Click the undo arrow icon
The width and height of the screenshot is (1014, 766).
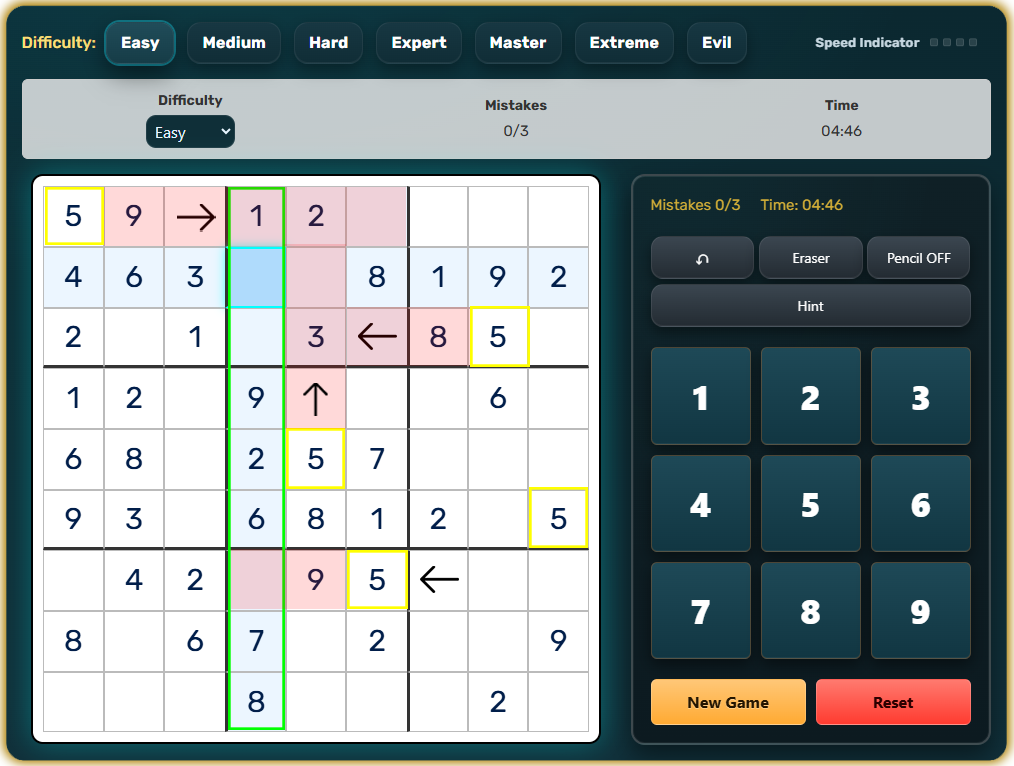pyautogui.click(x=702, y=257)
